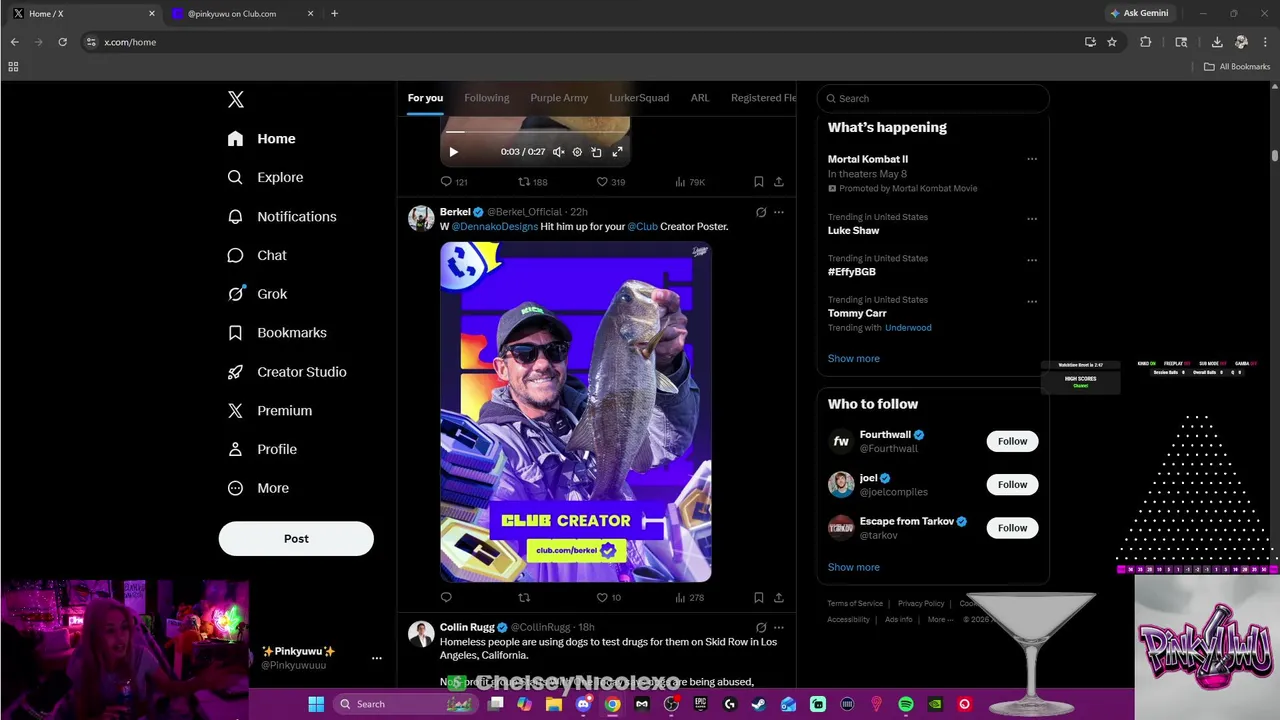This screenshot has height=720, width=1280.
Task: Switch to the Following tab
Action: point(487,98)
